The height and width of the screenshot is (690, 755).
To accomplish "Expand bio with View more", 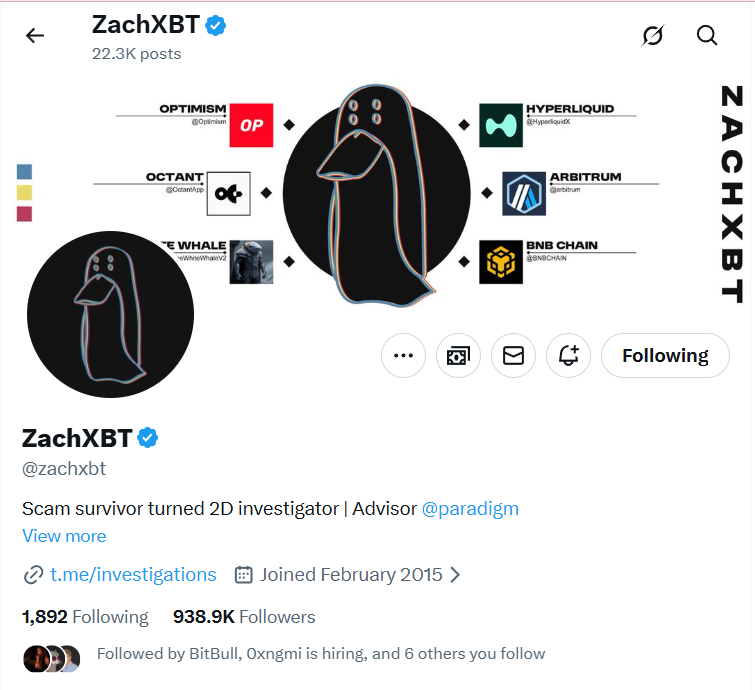I will 64,536.
